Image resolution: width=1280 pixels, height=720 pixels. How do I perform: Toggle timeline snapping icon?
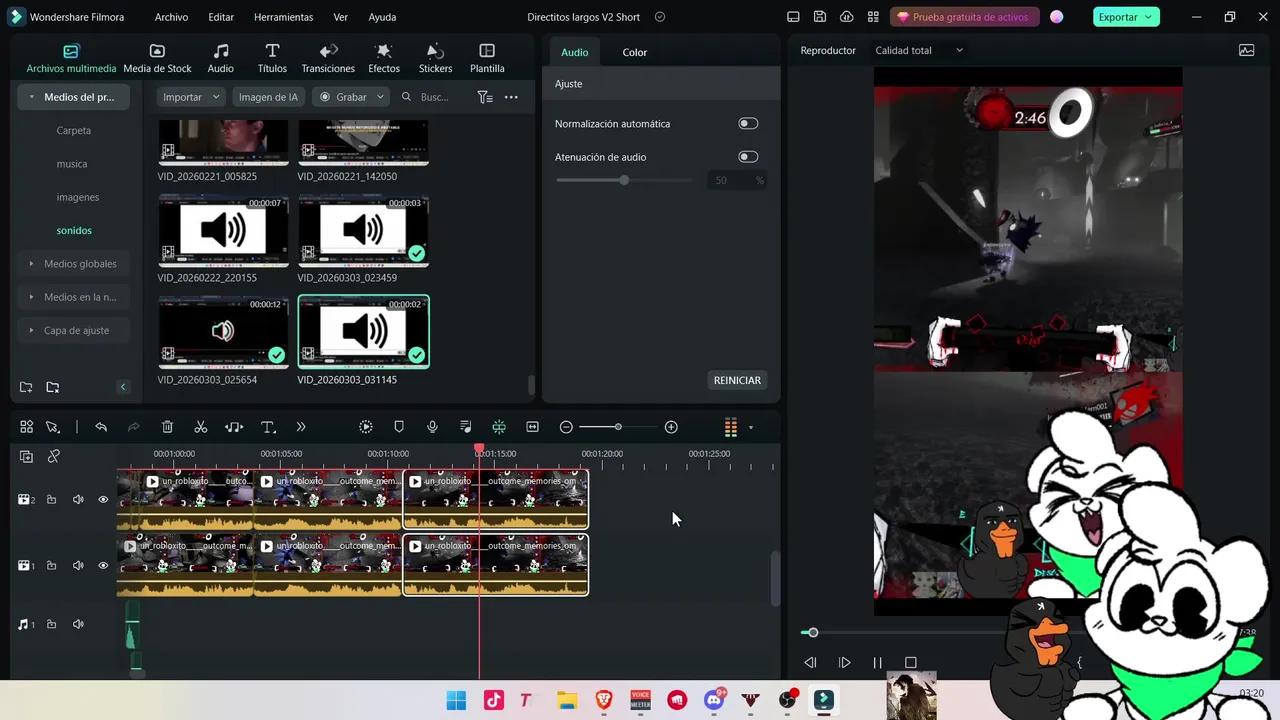(x=499, y=427)
